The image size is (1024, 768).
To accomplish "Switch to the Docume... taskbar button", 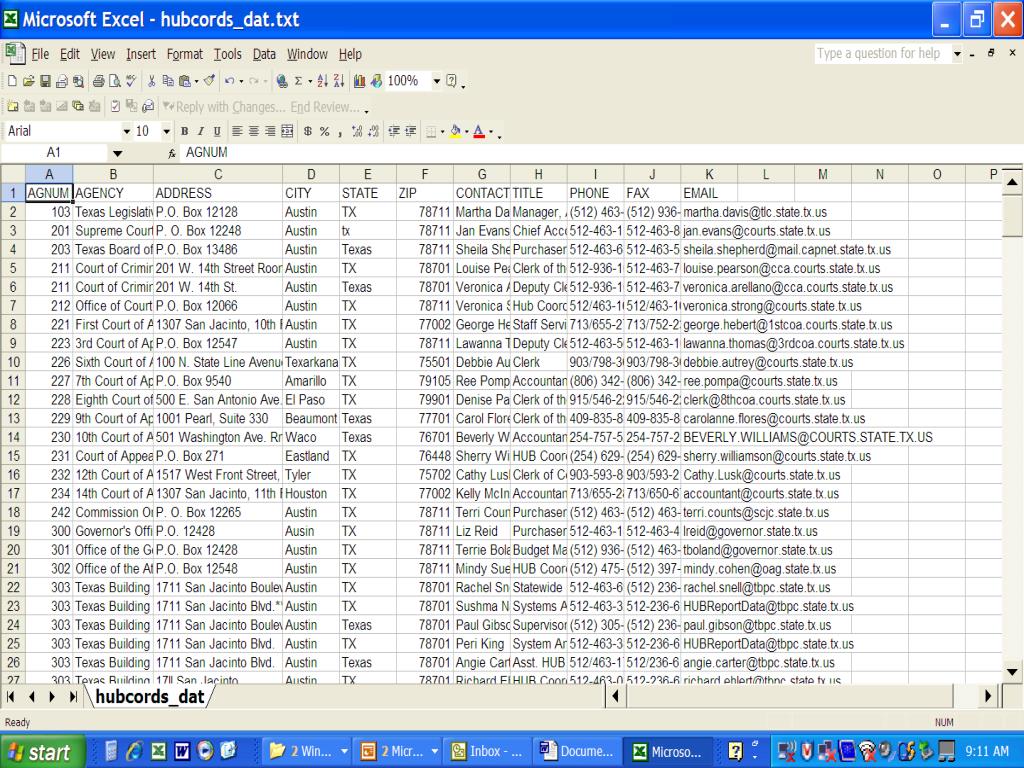I will pos(576,752).
